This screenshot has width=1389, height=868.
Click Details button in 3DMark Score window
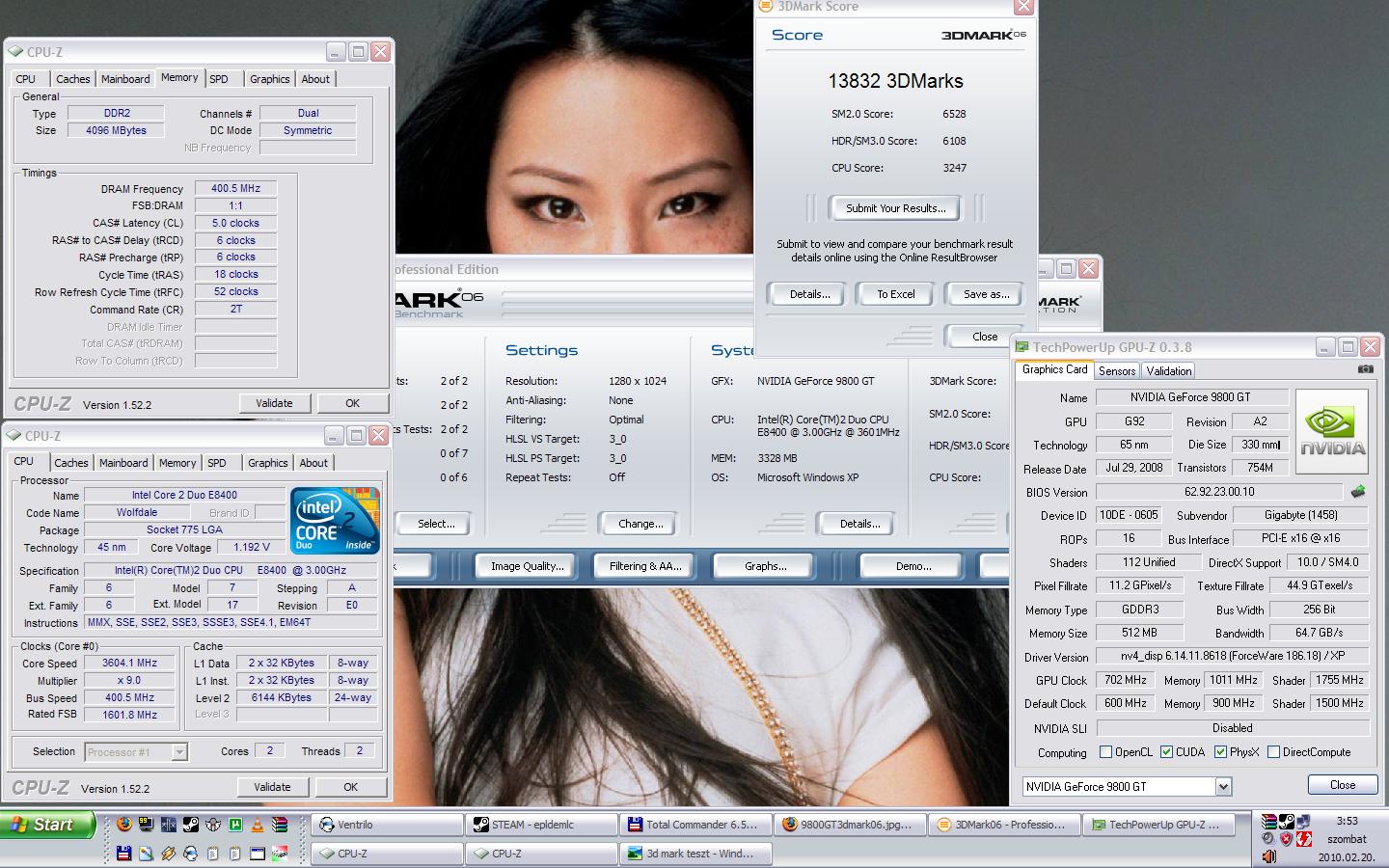pyautogui.click(x=809, y=294)
